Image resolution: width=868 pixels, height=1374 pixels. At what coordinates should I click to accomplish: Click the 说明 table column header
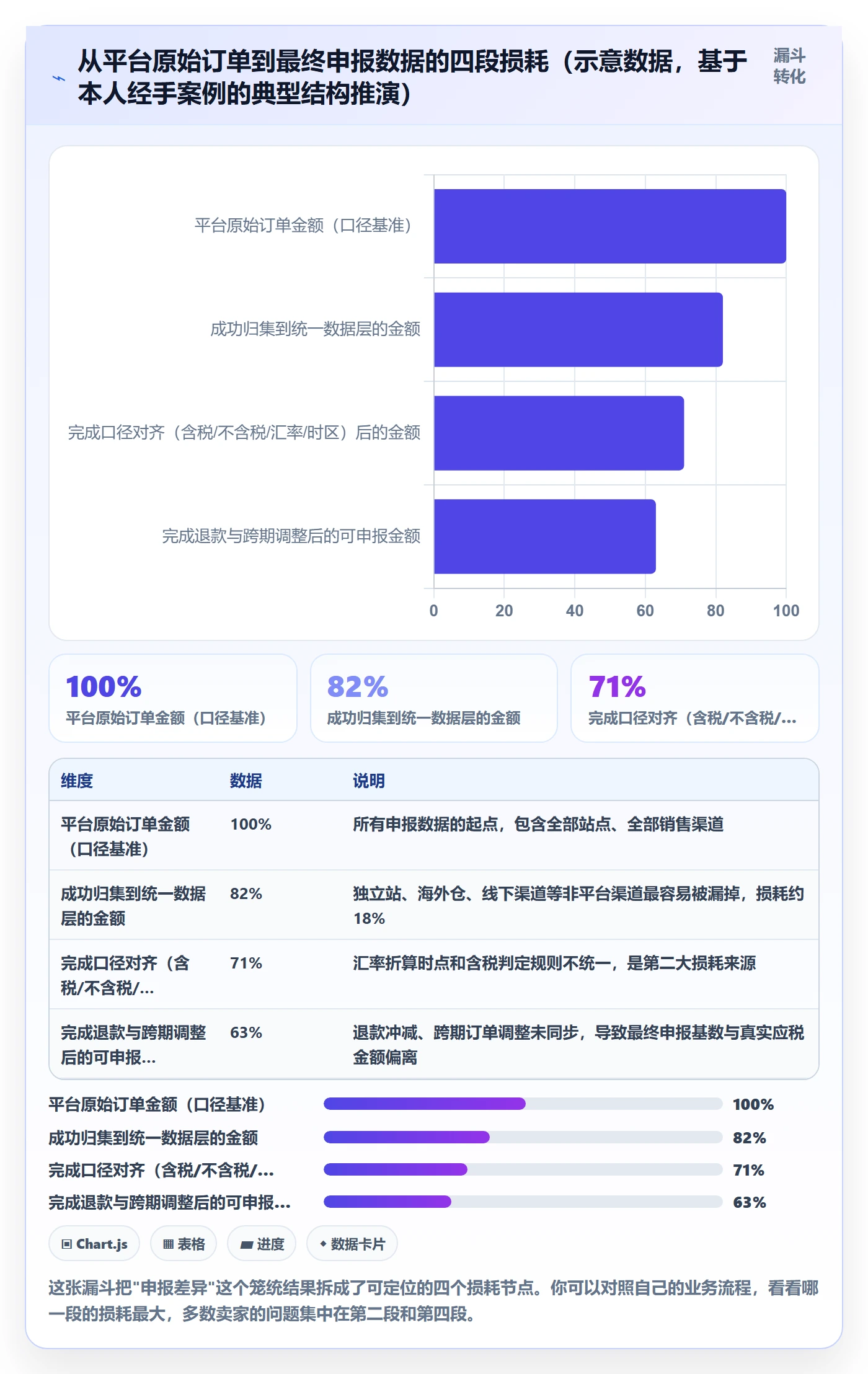[x=369, y=781]
